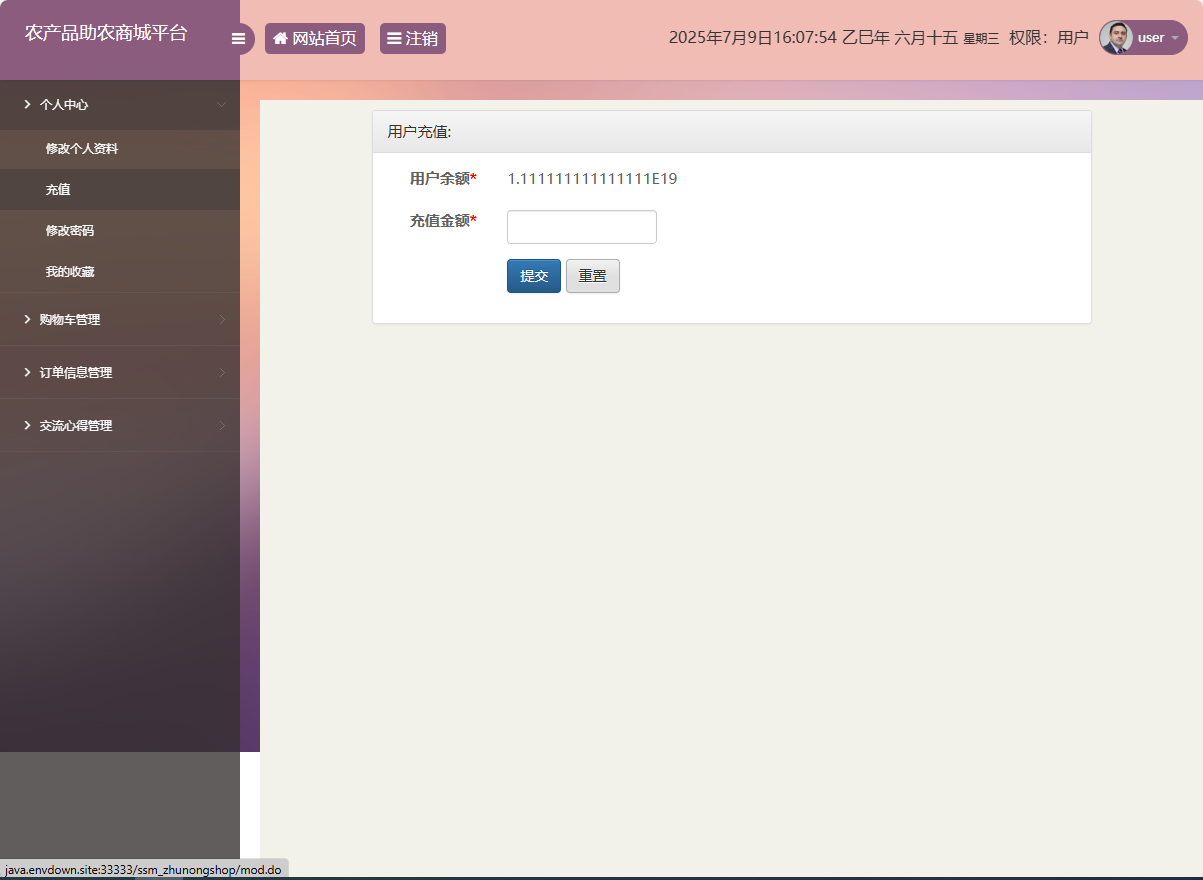
Task: Click the username 'user' in header
Action: click(1151, 38)
